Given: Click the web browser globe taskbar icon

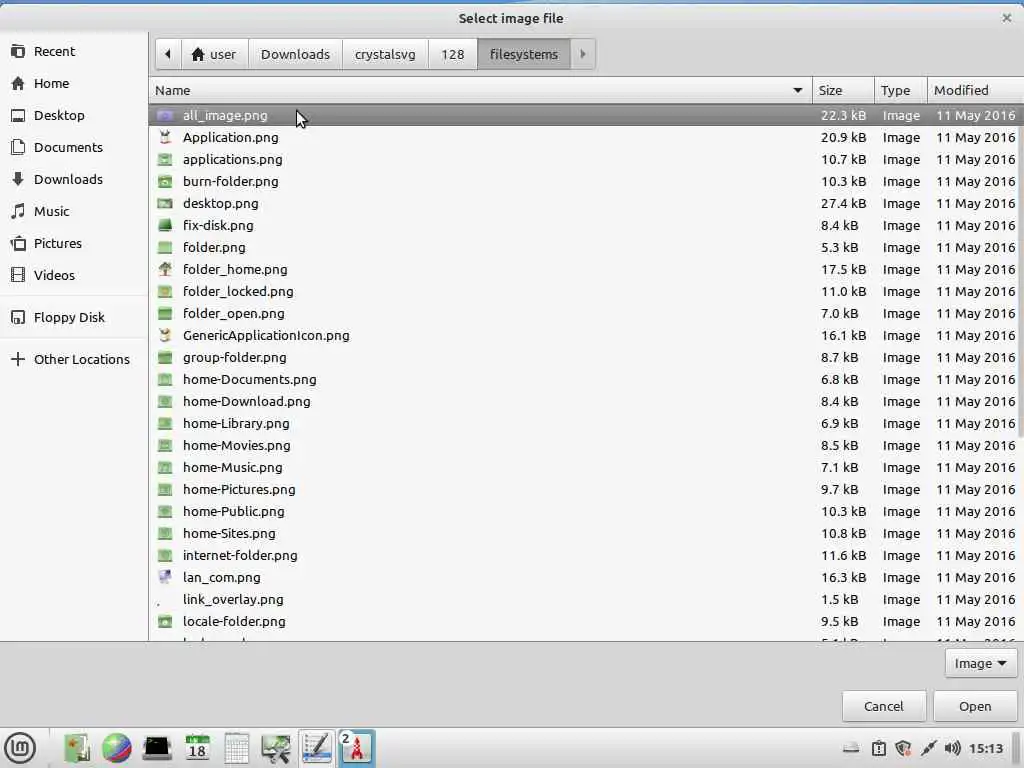Looking at the screenshot, I should (117, 748).
